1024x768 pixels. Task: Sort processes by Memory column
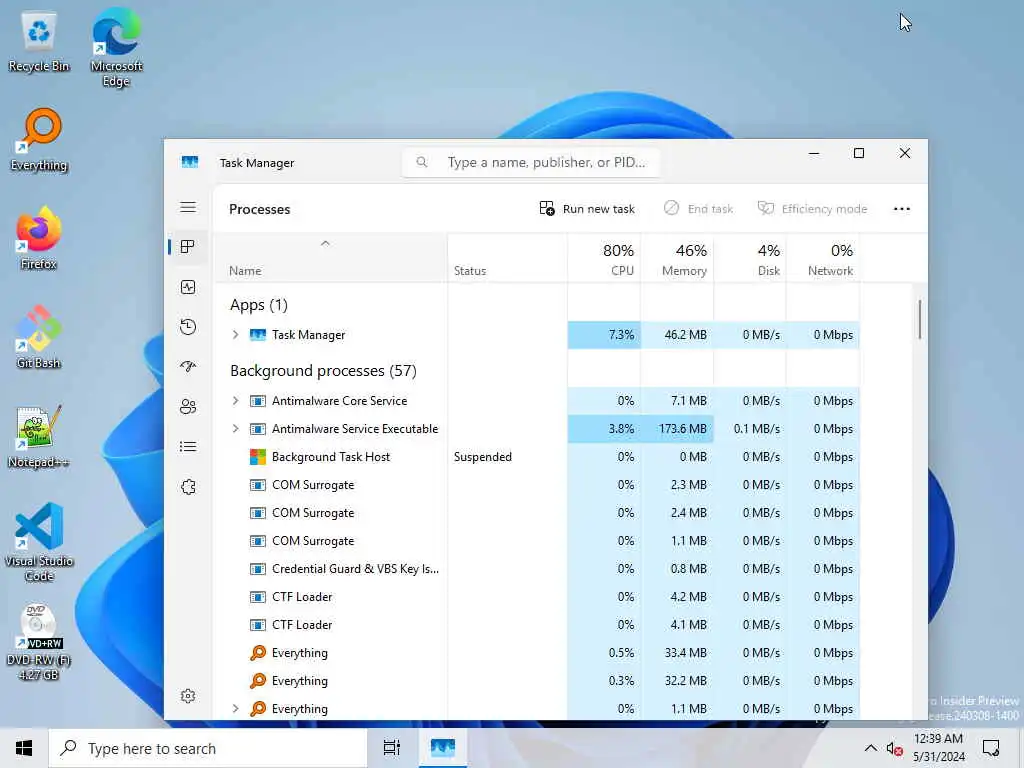click(x=677, y=259)
